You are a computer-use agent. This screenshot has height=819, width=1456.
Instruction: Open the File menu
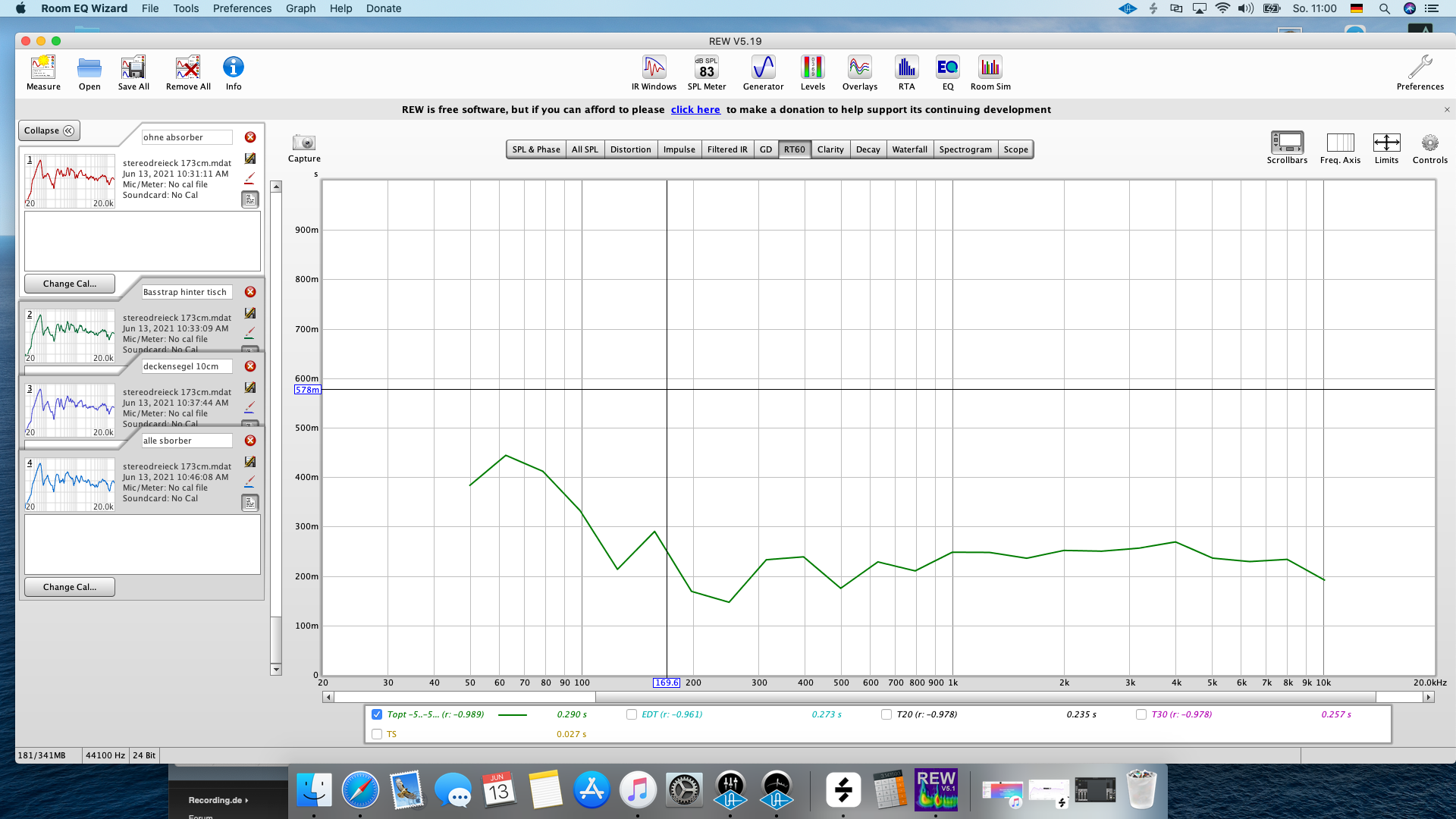click(150, 8)
